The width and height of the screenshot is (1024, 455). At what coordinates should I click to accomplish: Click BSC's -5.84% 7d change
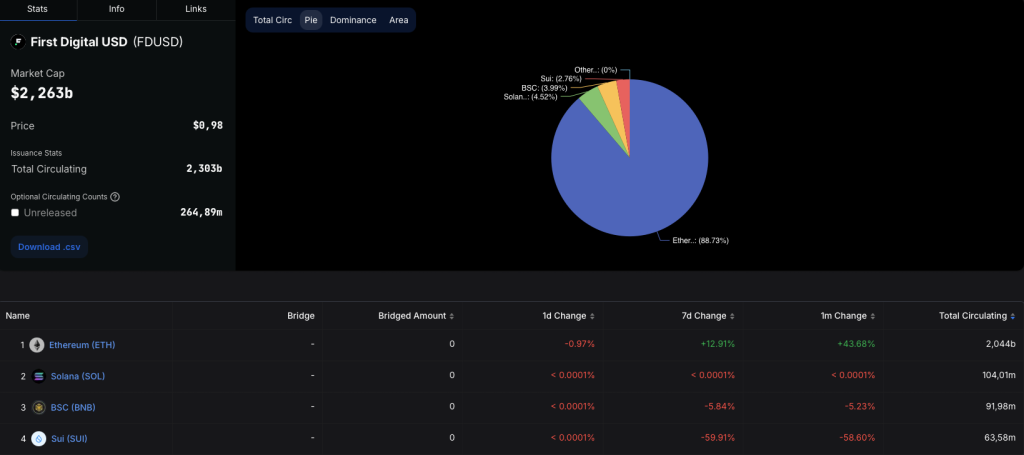719,407
